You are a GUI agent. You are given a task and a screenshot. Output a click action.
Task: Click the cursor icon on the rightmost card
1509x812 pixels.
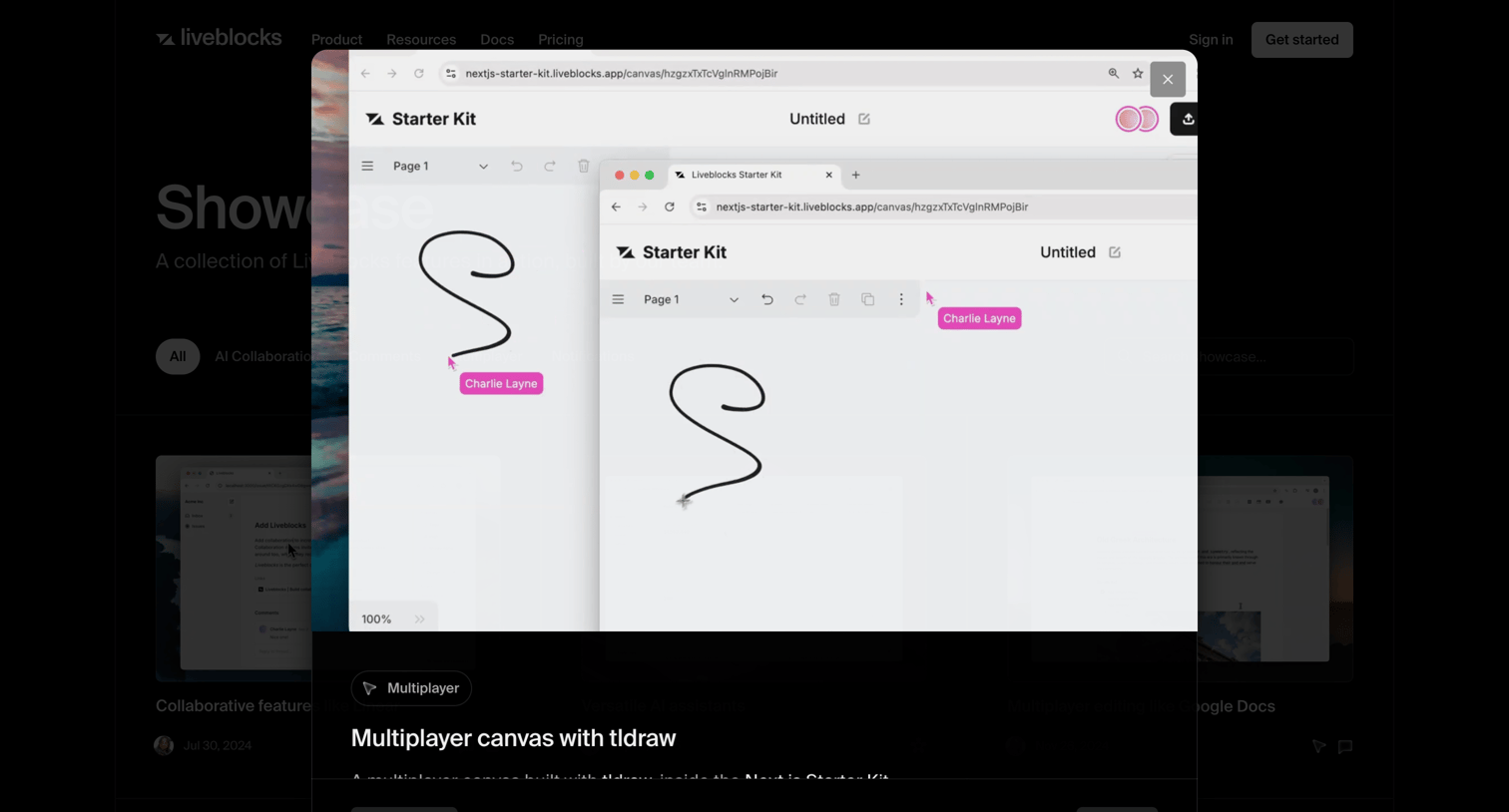tap(1319, 746)
